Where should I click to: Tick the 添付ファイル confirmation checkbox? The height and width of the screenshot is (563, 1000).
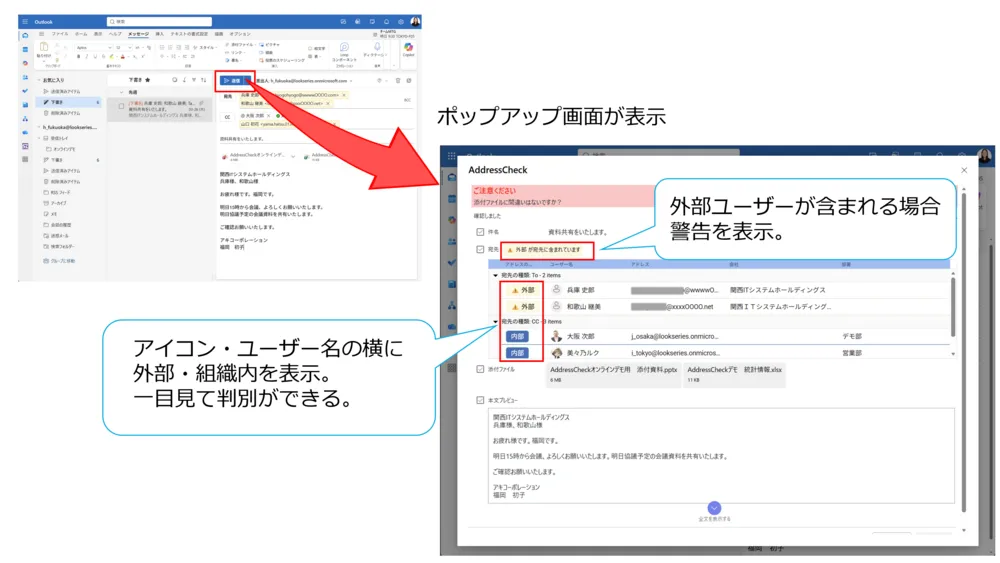pos(480,369)
